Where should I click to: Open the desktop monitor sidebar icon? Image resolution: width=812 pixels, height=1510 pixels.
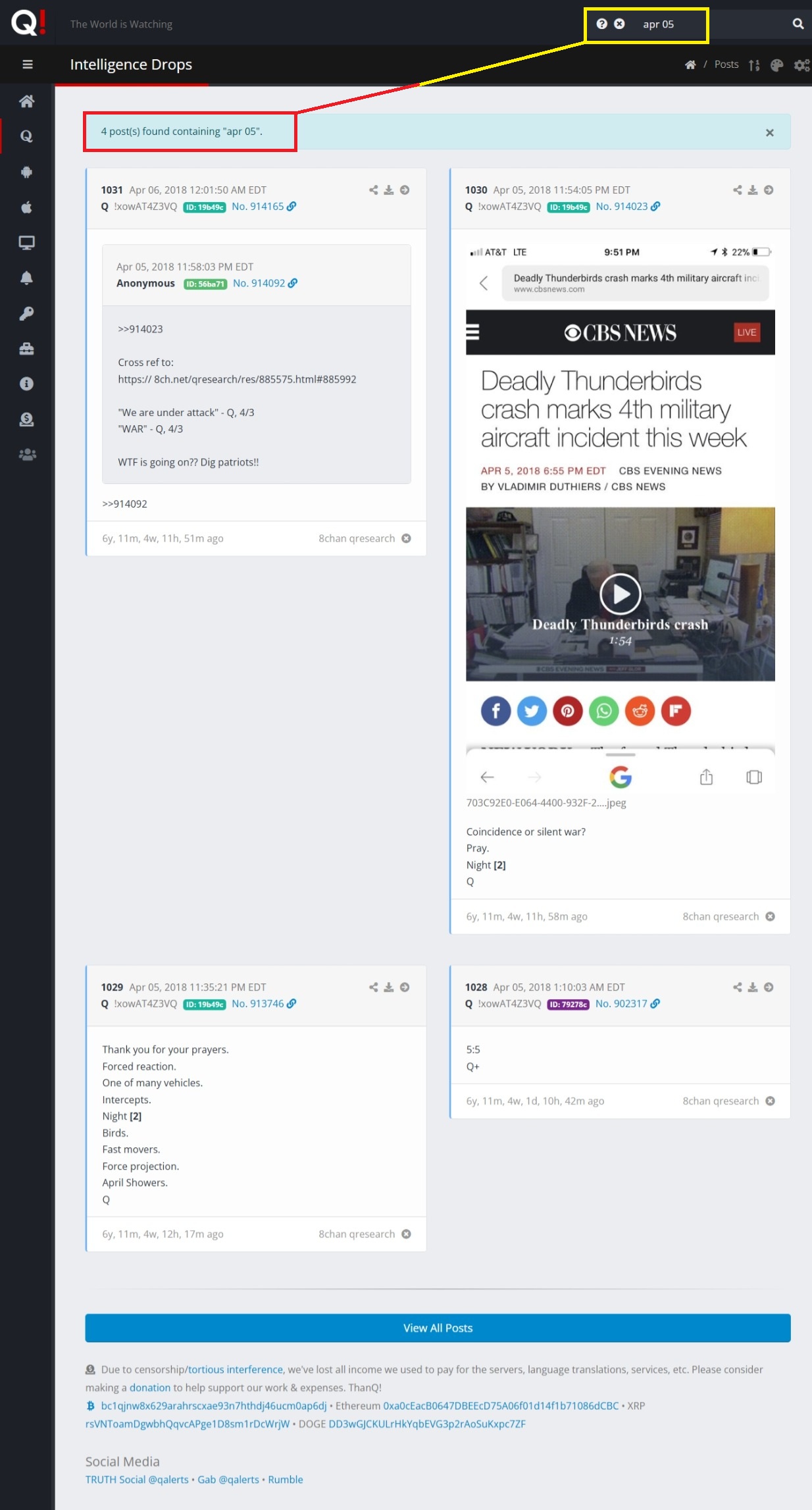(27, 243)
